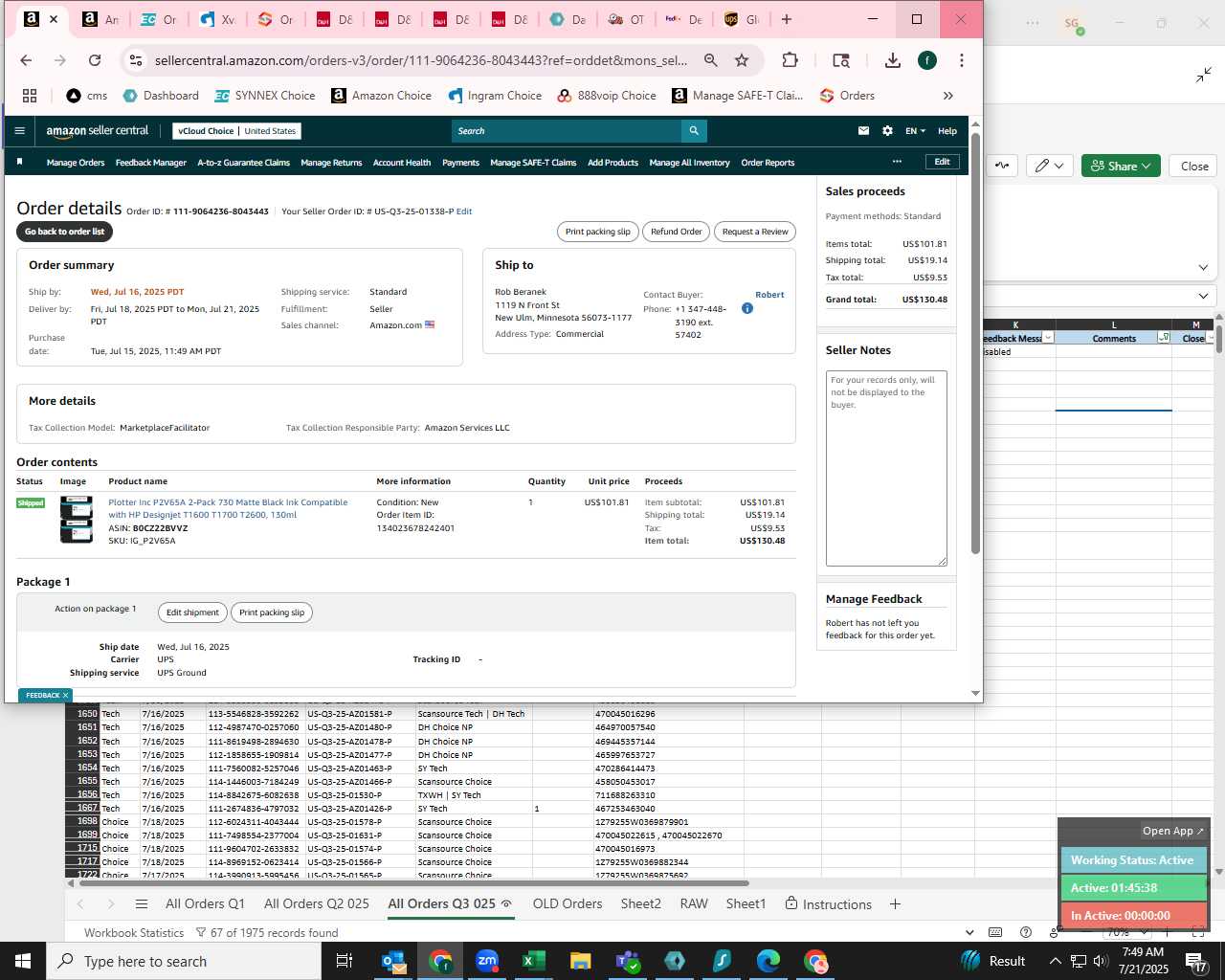The image size is (1225, 980).
Task: Open the Chrome three-dot menu
Action: click(962, 60)
